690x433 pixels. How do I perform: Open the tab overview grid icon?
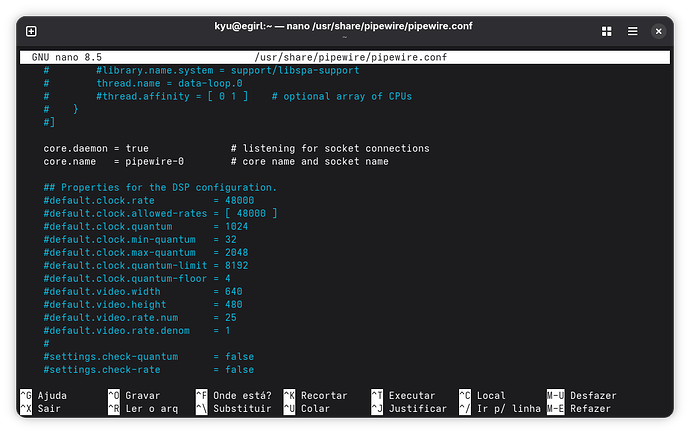(606, 32)
